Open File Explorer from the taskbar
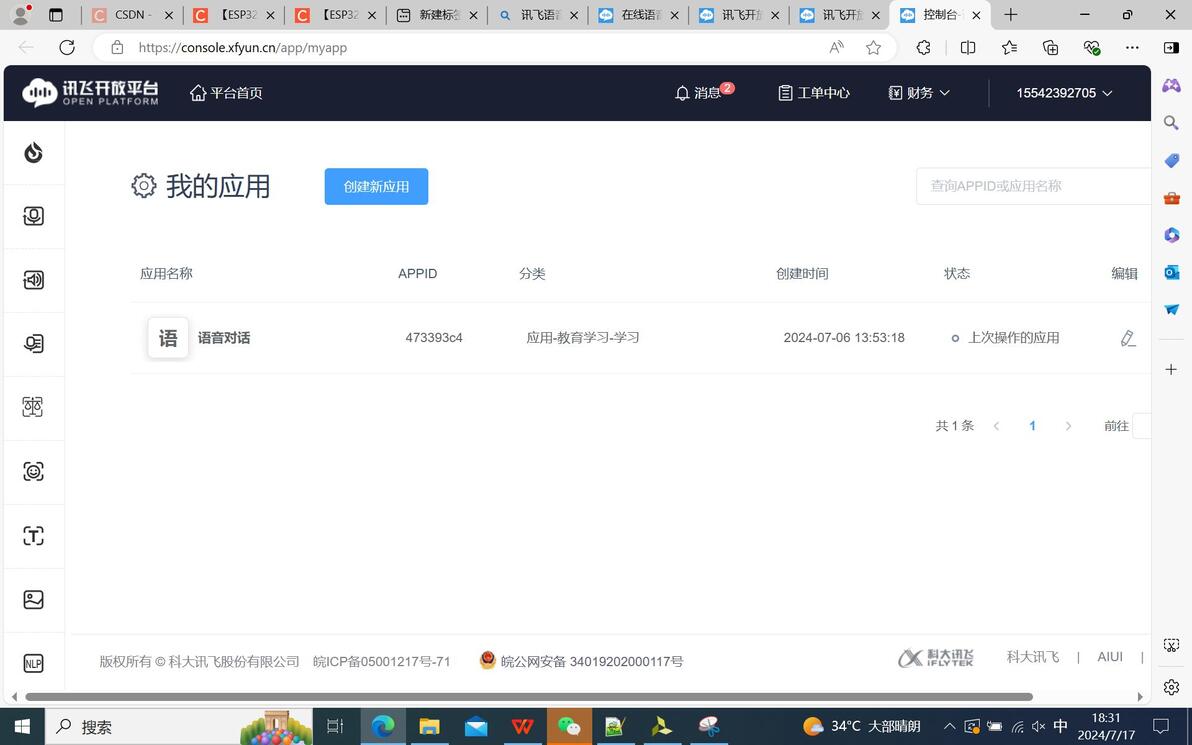Viewport: 1192px width, 745px height. coord(430,727)
